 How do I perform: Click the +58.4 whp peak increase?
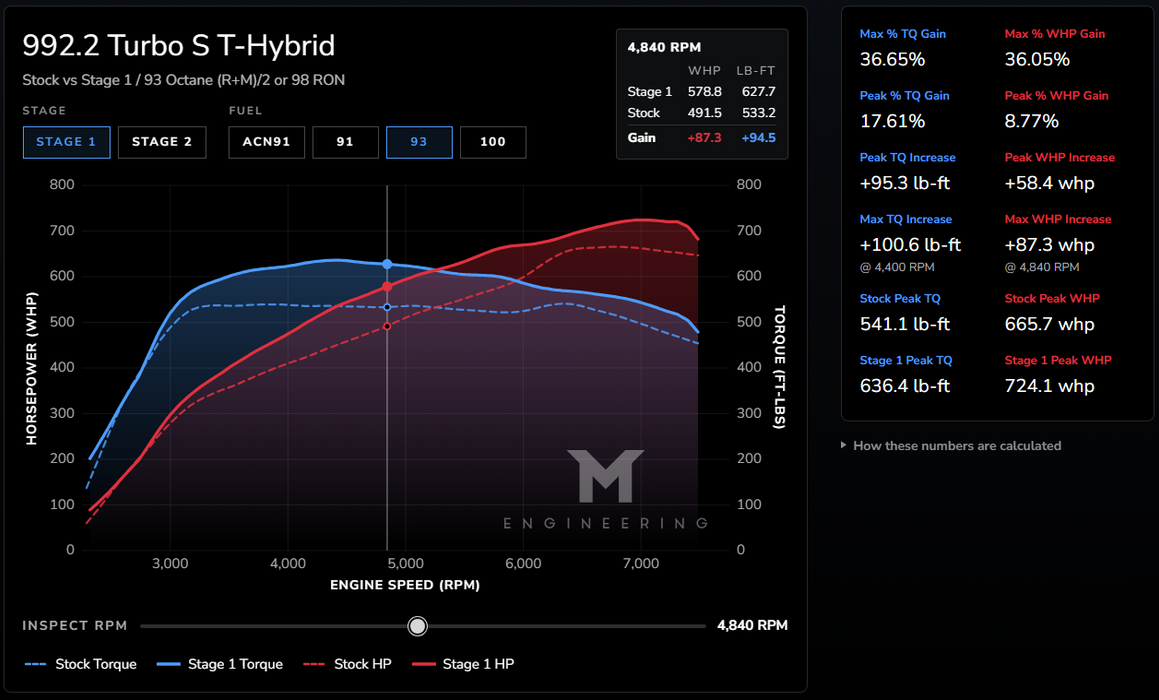1050,183
